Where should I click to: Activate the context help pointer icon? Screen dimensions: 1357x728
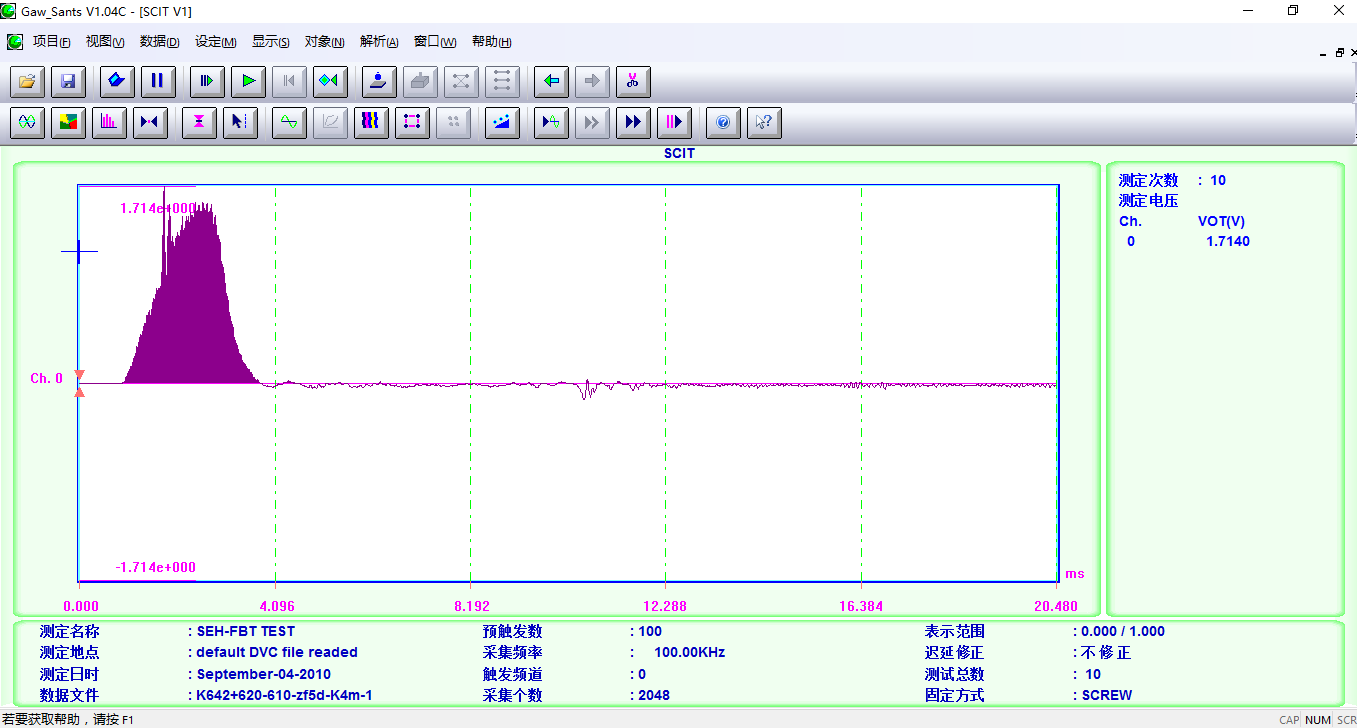764,122
